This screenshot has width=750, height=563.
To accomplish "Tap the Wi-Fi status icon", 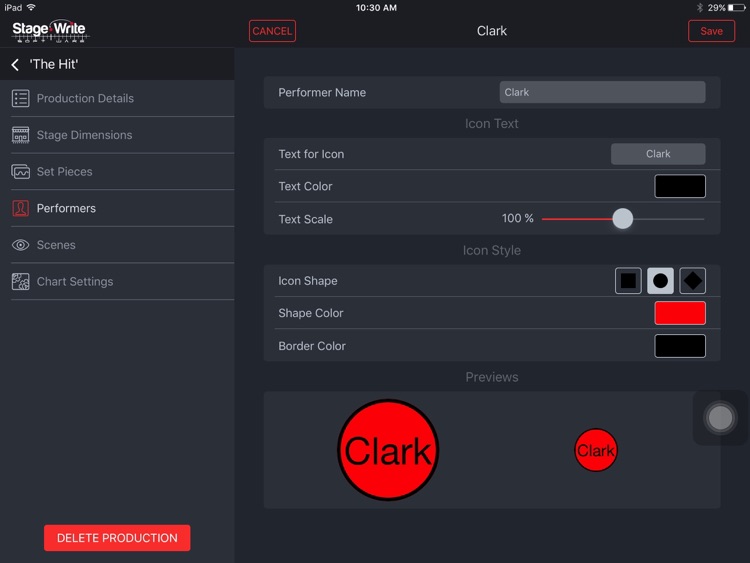I will [x=31, y=7].
